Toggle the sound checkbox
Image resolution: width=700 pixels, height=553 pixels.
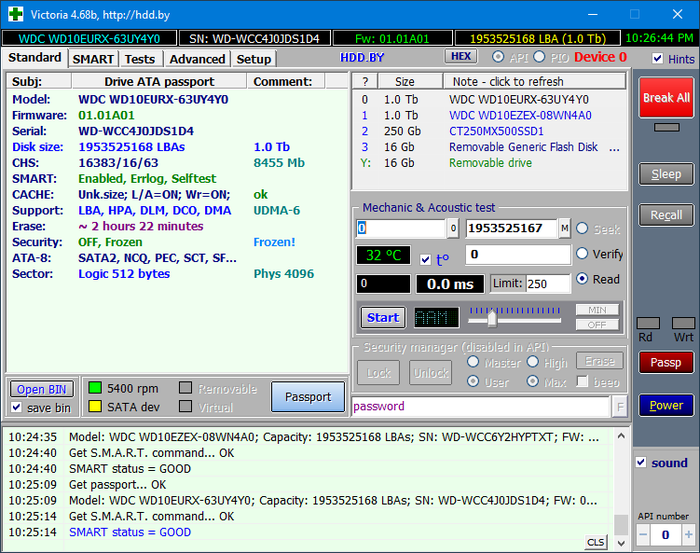(x=641, y=462)
